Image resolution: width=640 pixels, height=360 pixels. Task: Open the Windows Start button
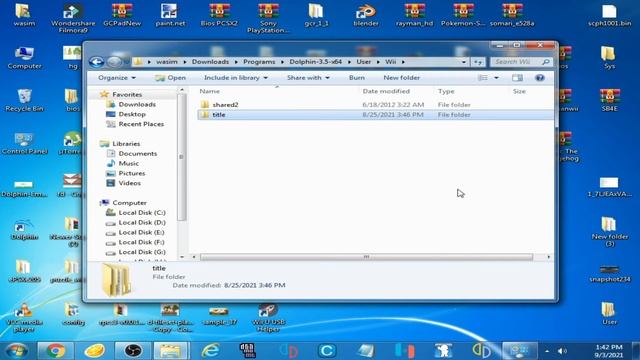[x=16, y=350]
